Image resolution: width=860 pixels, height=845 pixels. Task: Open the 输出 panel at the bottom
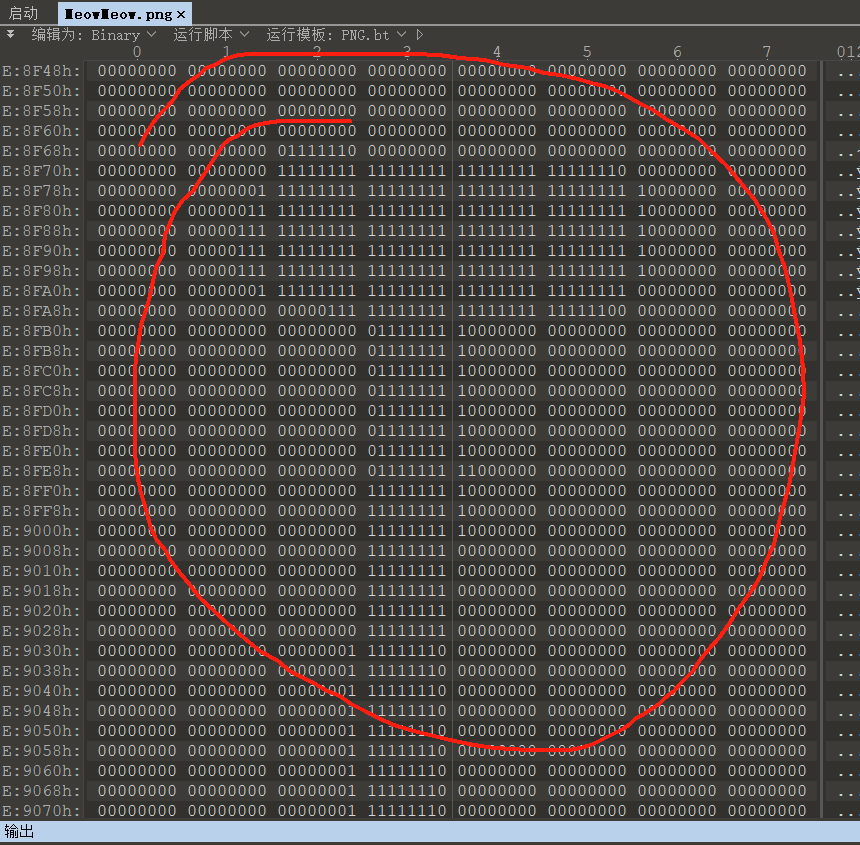19,832
